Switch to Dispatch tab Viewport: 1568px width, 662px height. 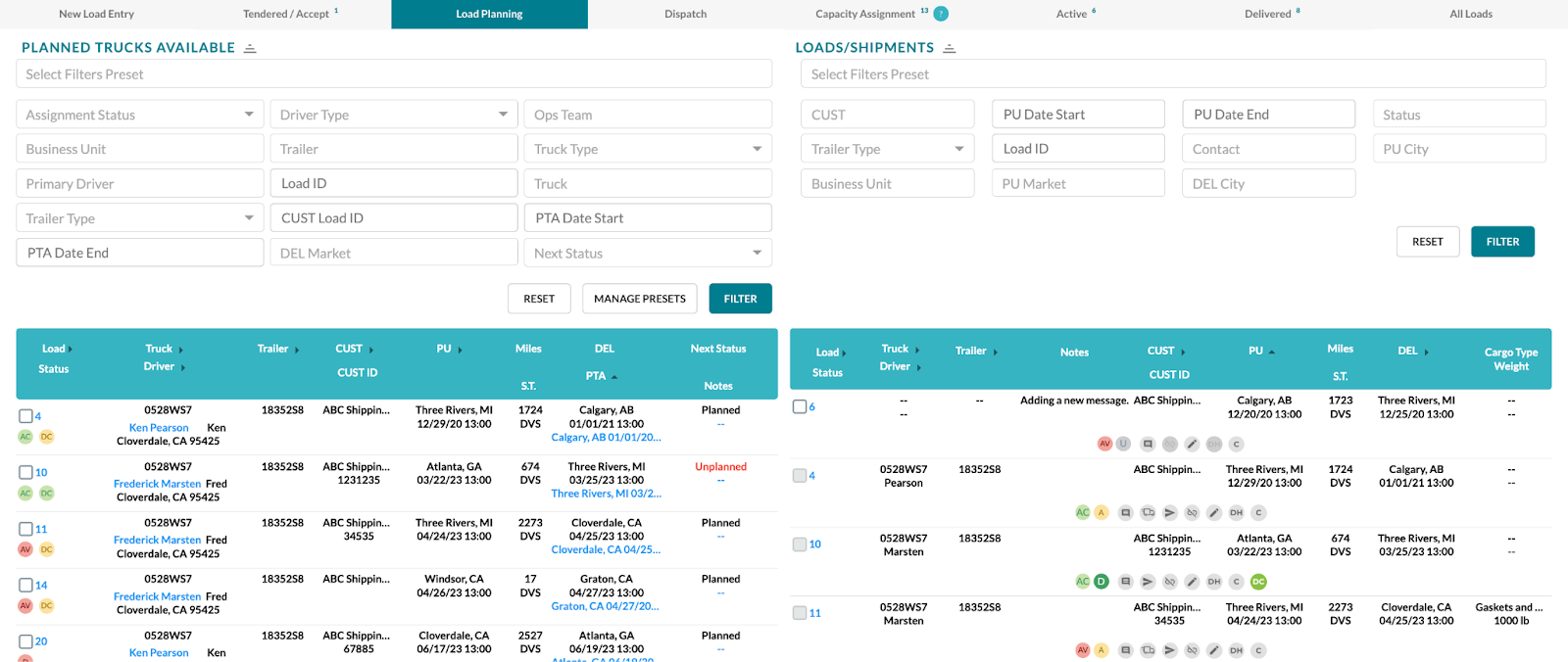click(x=686, y=14)
